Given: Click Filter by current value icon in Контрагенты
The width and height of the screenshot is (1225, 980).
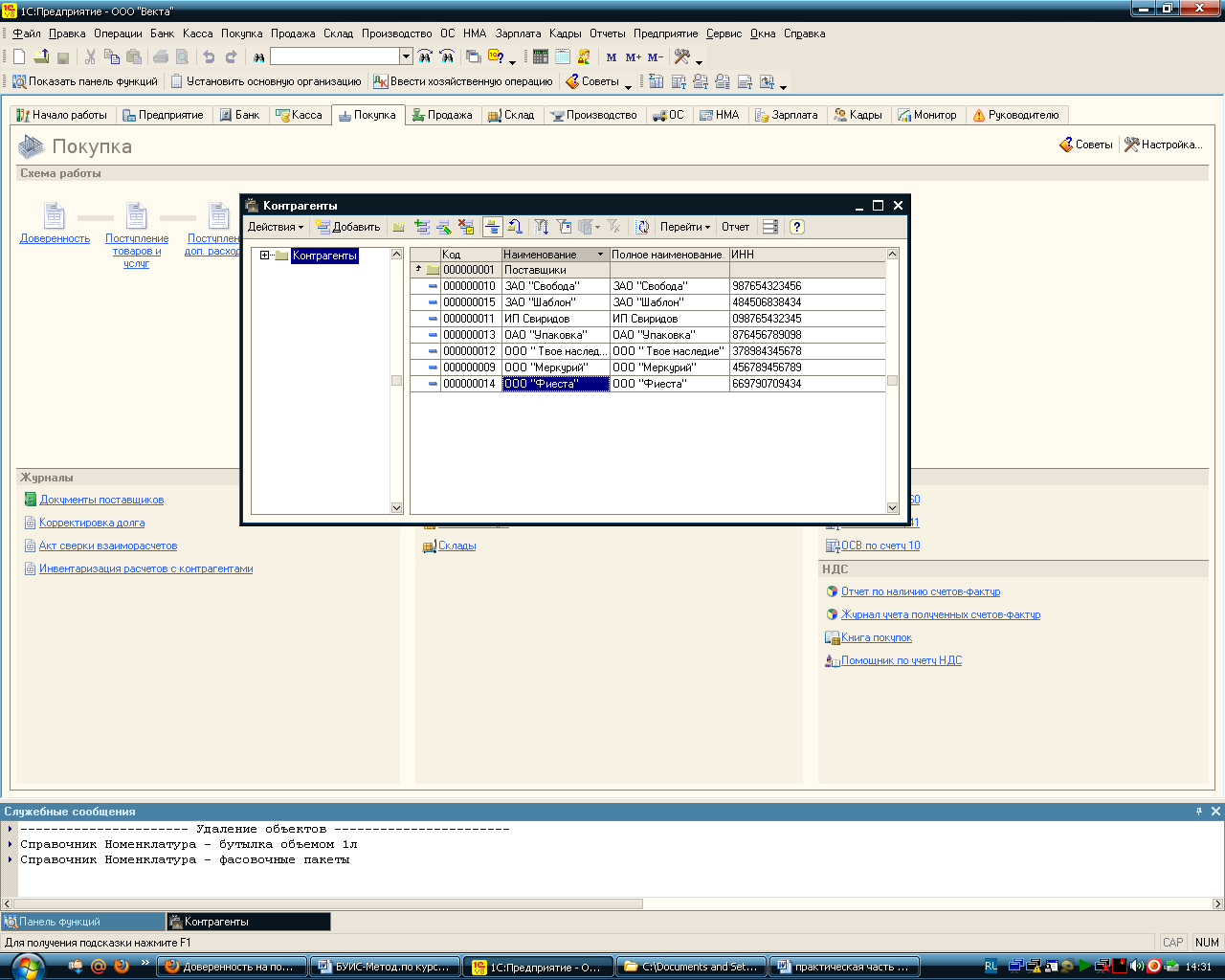Looking at the screenshot, I should point(565,227).
